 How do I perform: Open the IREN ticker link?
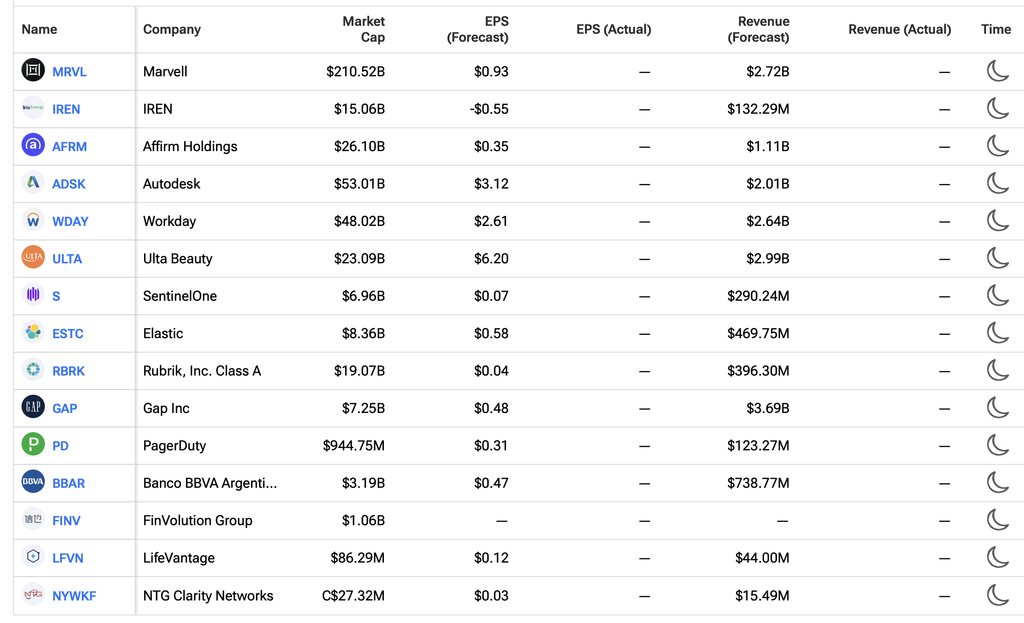click(x=66, y=109)
